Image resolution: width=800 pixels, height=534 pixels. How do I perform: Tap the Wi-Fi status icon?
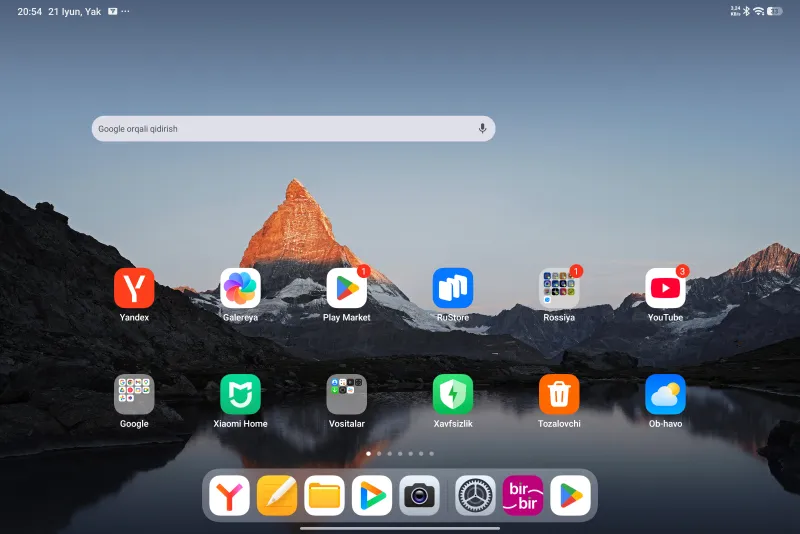click(x=759, y=11)
